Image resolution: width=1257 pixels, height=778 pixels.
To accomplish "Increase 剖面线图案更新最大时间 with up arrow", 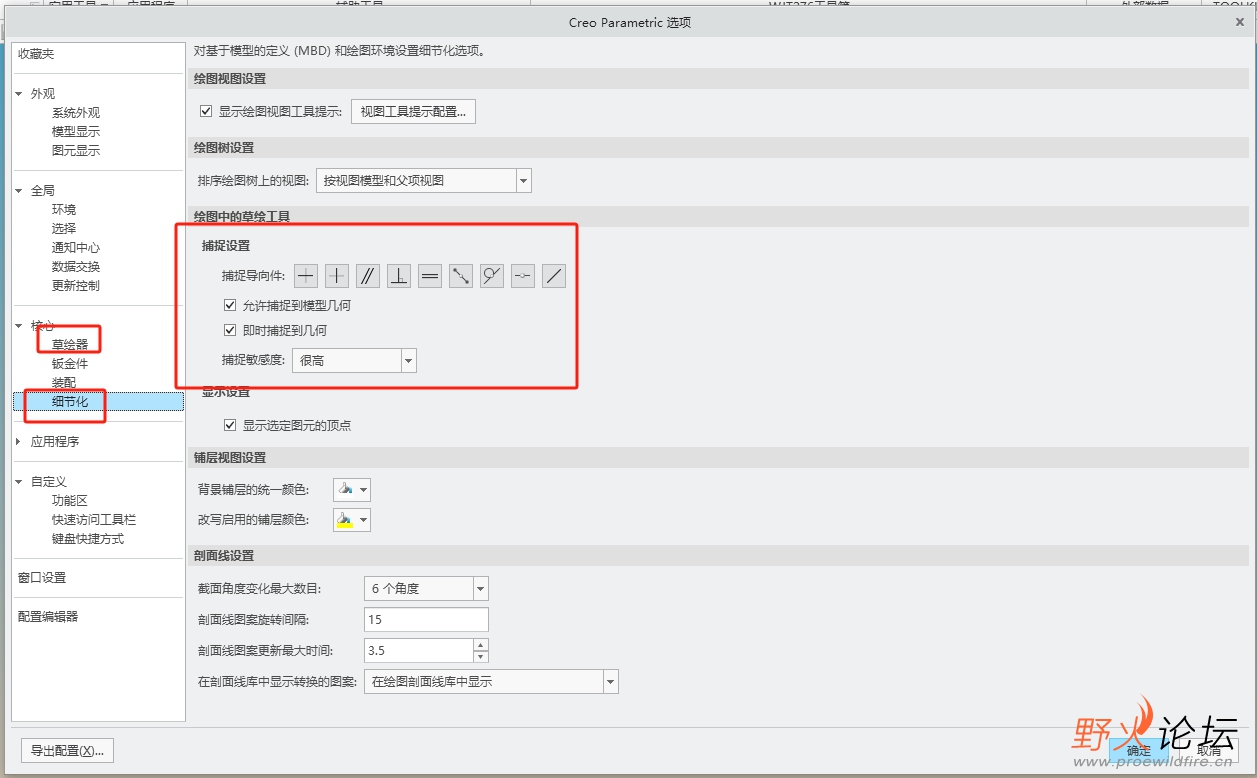I will tap(481, 645).
